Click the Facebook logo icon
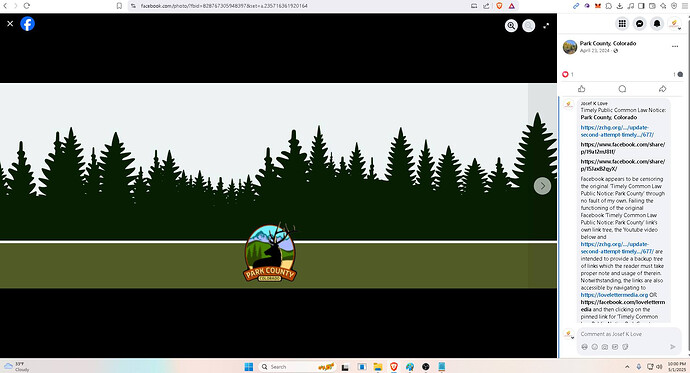Image resolution: width=690 pixels, height=373 pixels. (x=27, y=24)
